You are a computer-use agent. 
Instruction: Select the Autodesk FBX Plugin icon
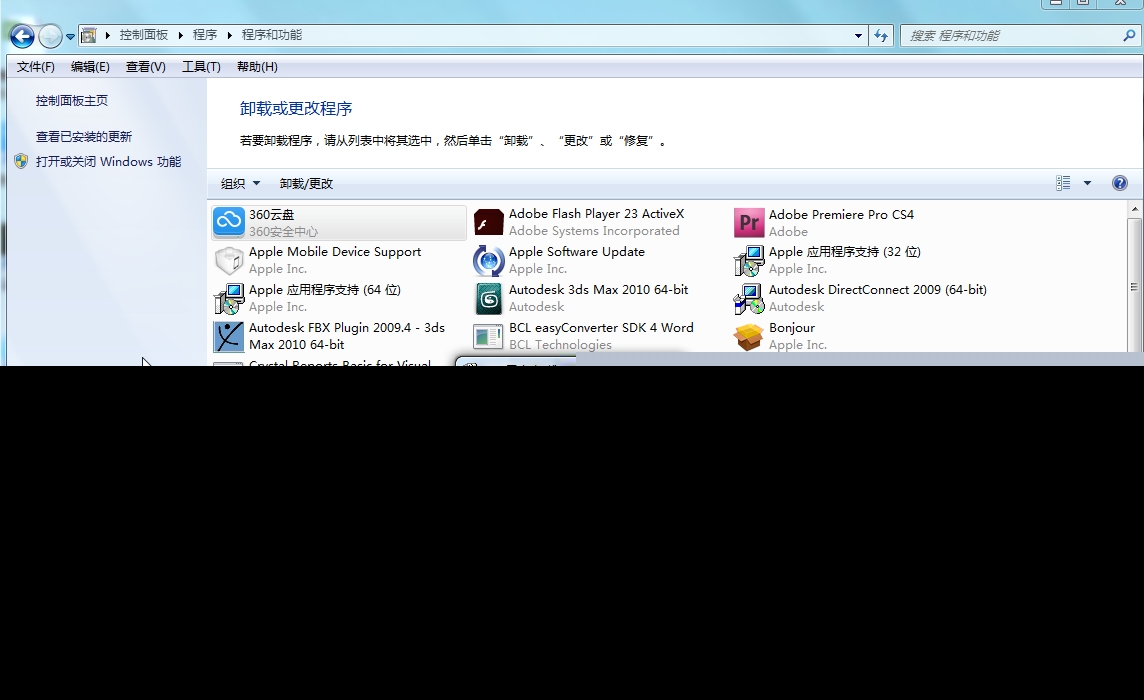click(x=229, y=336)
